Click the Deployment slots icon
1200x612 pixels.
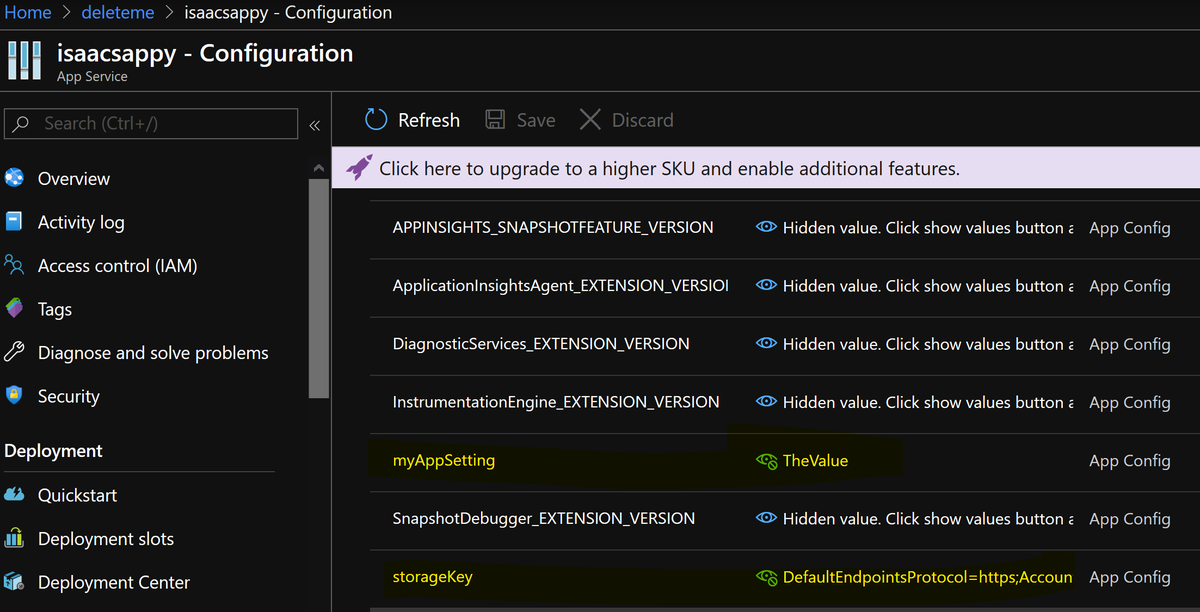14,539
